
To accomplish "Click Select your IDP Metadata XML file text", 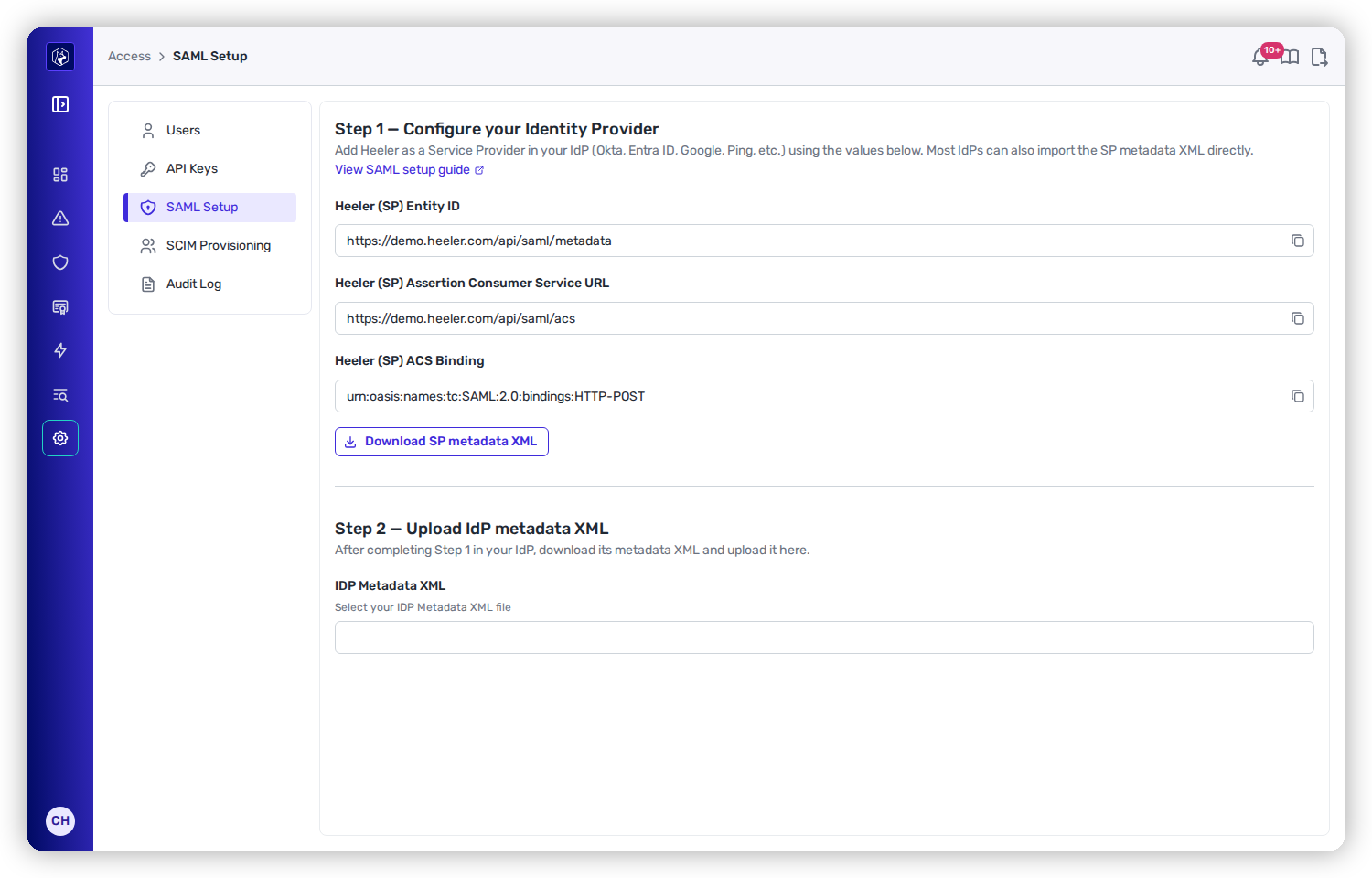I will 423,607.
